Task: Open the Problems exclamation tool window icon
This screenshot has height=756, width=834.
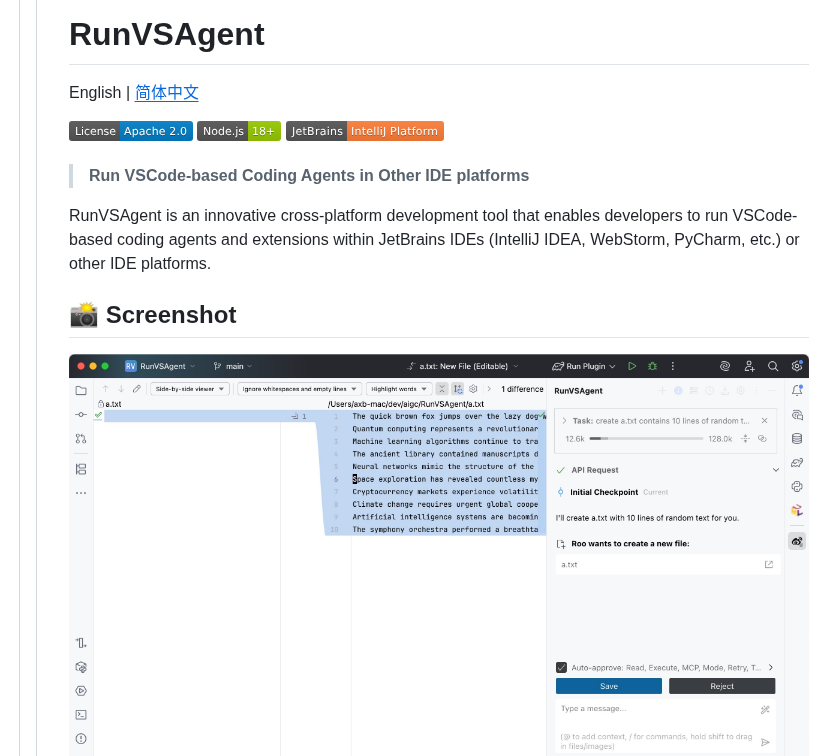Action: click(81, 738)
